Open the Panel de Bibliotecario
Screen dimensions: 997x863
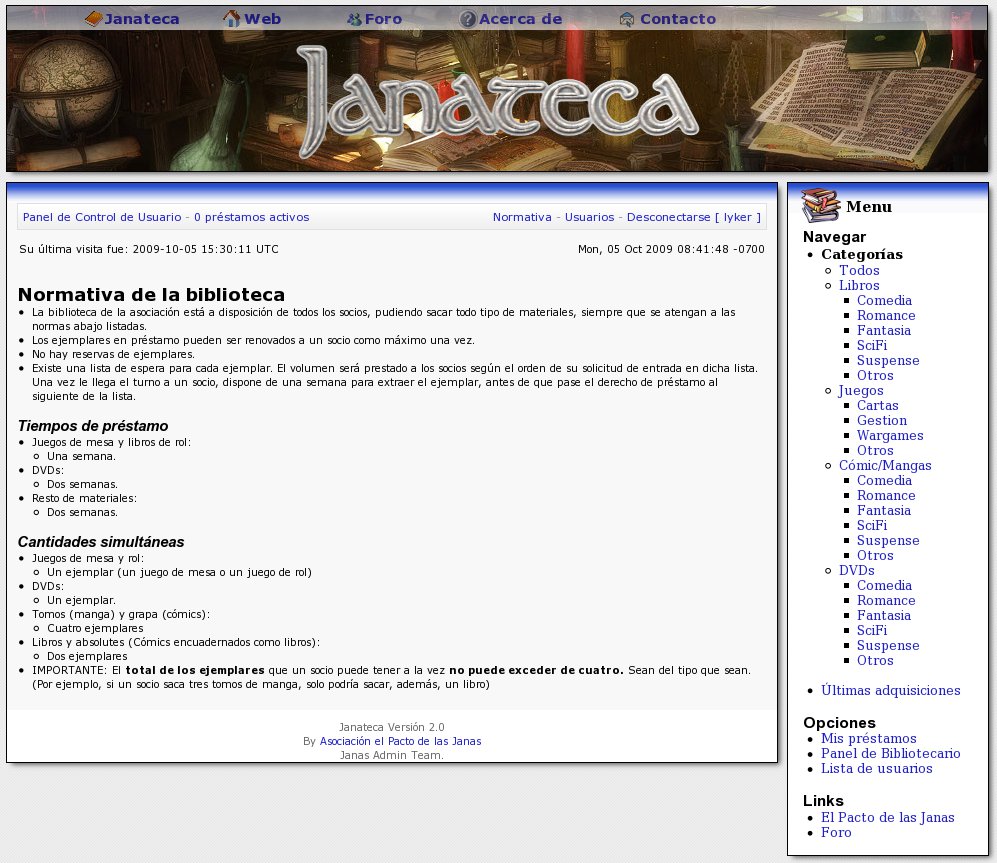tap(890, 754)
